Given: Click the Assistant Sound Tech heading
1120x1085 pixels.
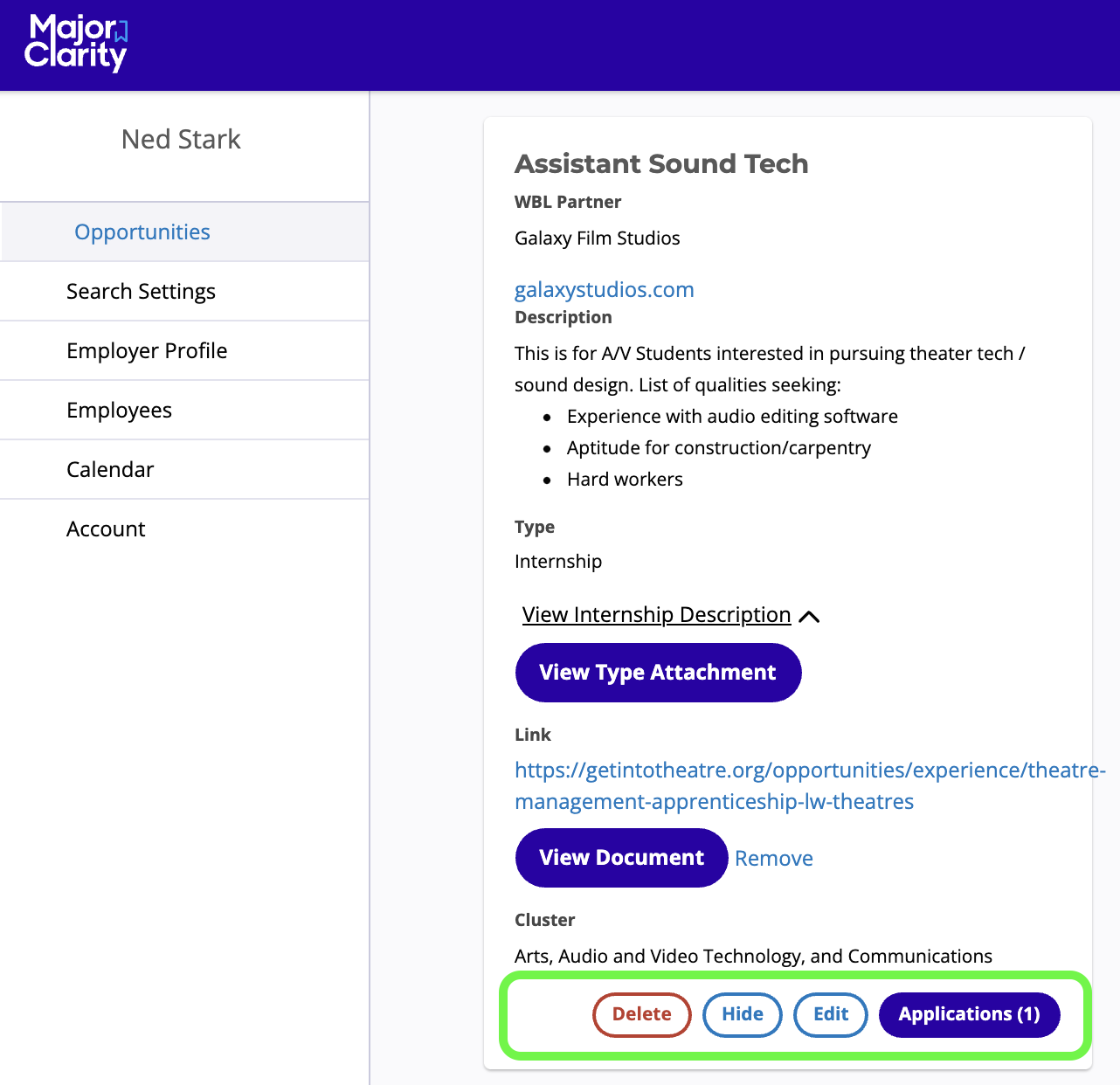Looking at the screenshot, I should [661, 164].
